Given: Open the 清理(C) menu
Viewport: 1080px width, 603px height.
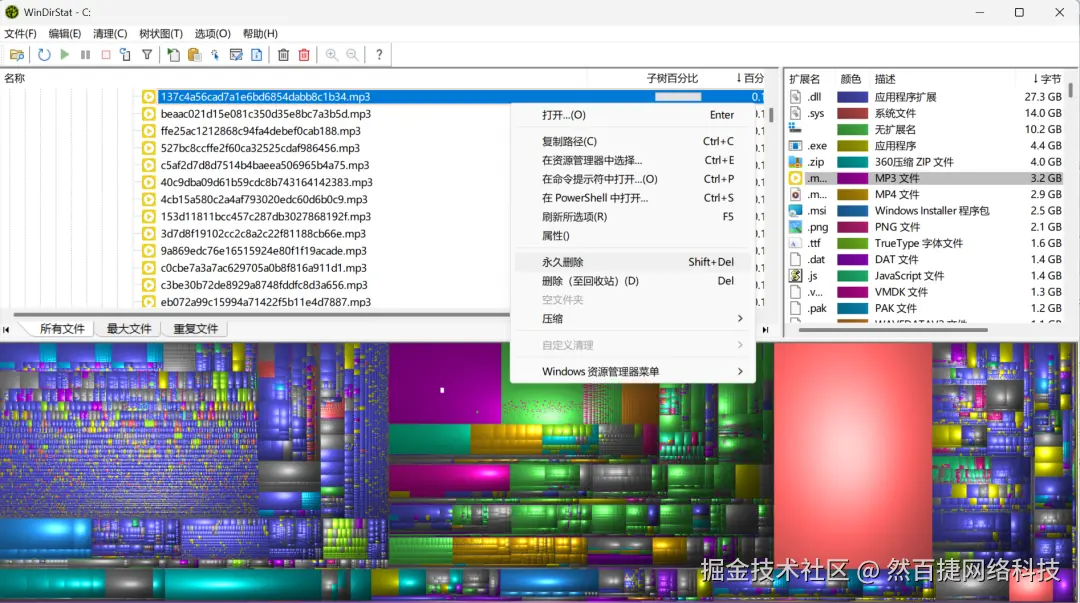Looking at the screenshot, I should tap(110, 33).
